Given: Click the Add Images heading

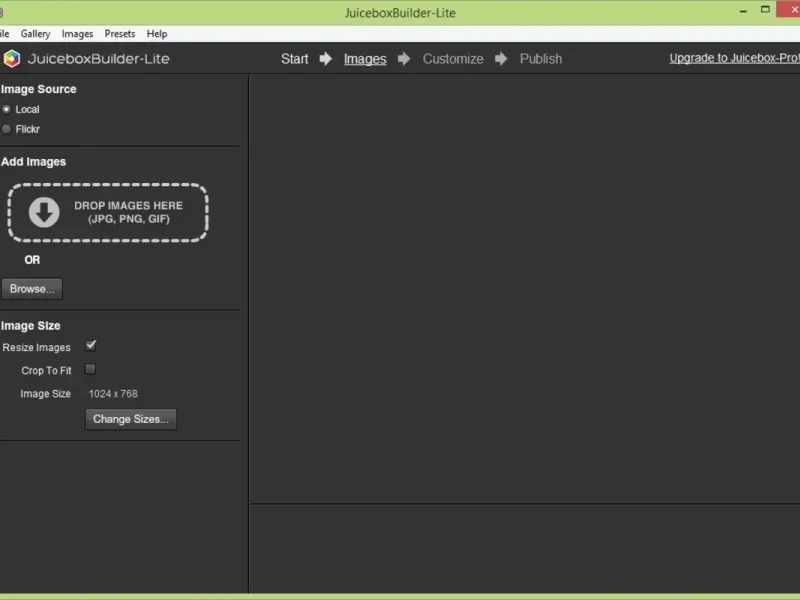Looking at the screenshot, I should pos(34,162).
